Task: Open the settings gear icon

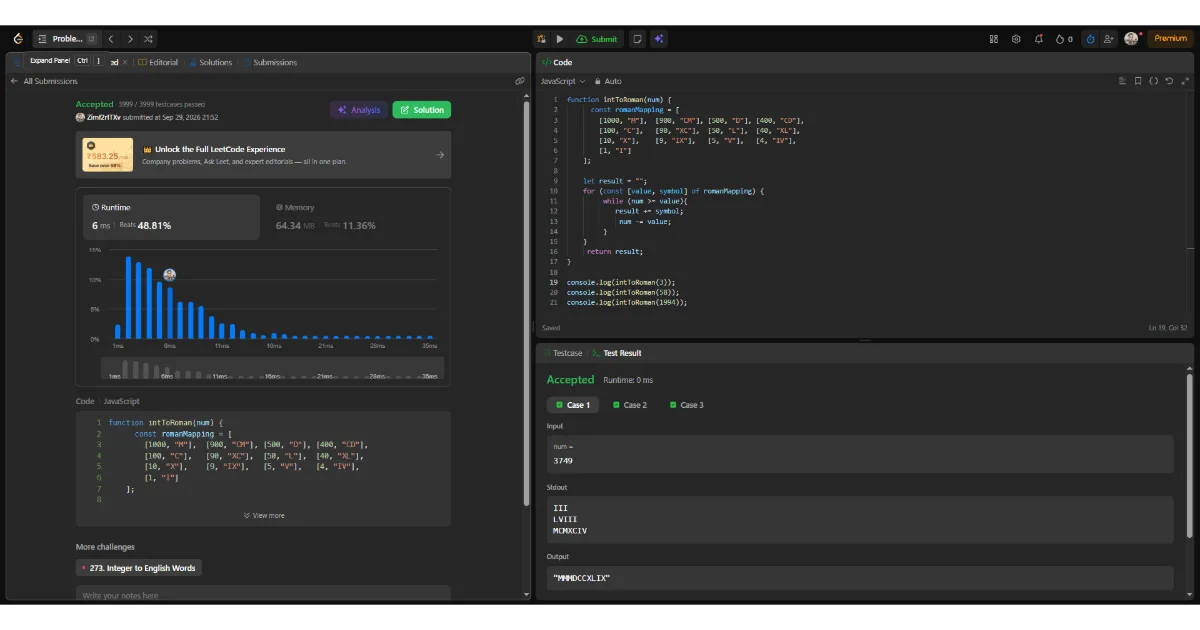Action: (x=1016, y=39)
